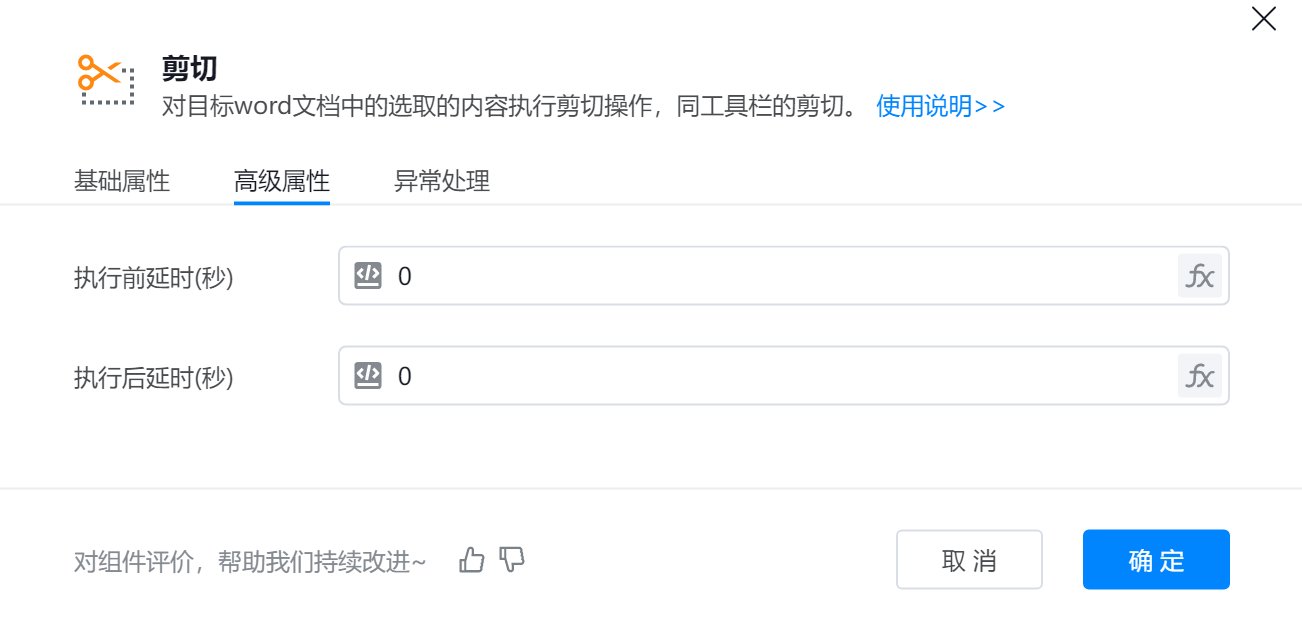Confirm with the 确定 button

click(1156, 560)
